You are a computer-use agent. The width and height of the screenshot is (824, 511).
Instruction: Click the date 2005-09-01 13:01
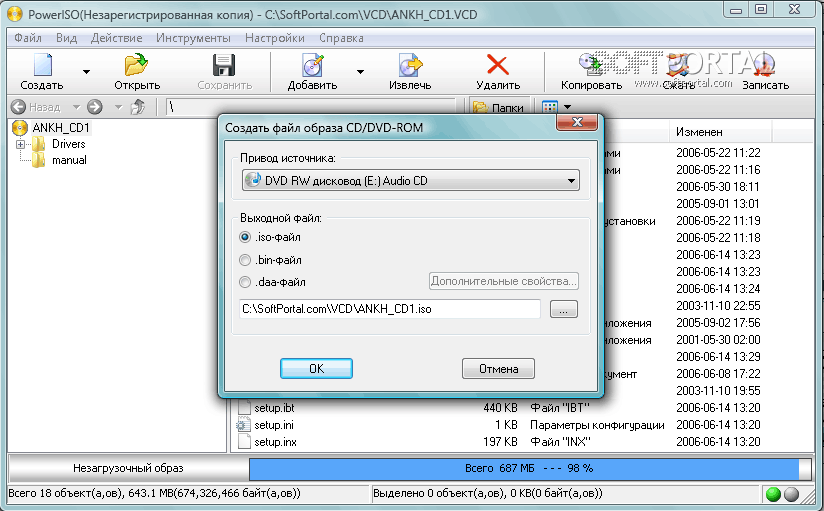(x=718, y=203)
